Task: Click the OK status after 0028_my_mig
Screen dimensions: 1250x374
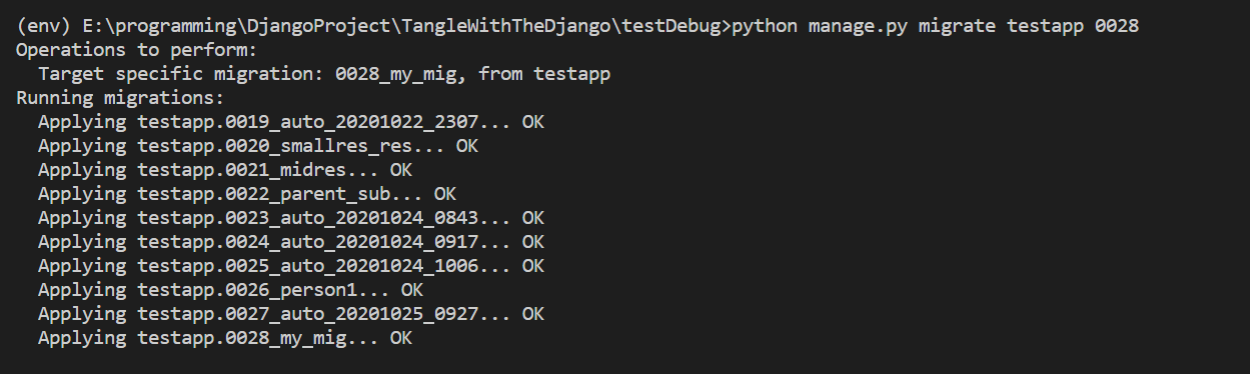Action: click(x=401, y=338)
